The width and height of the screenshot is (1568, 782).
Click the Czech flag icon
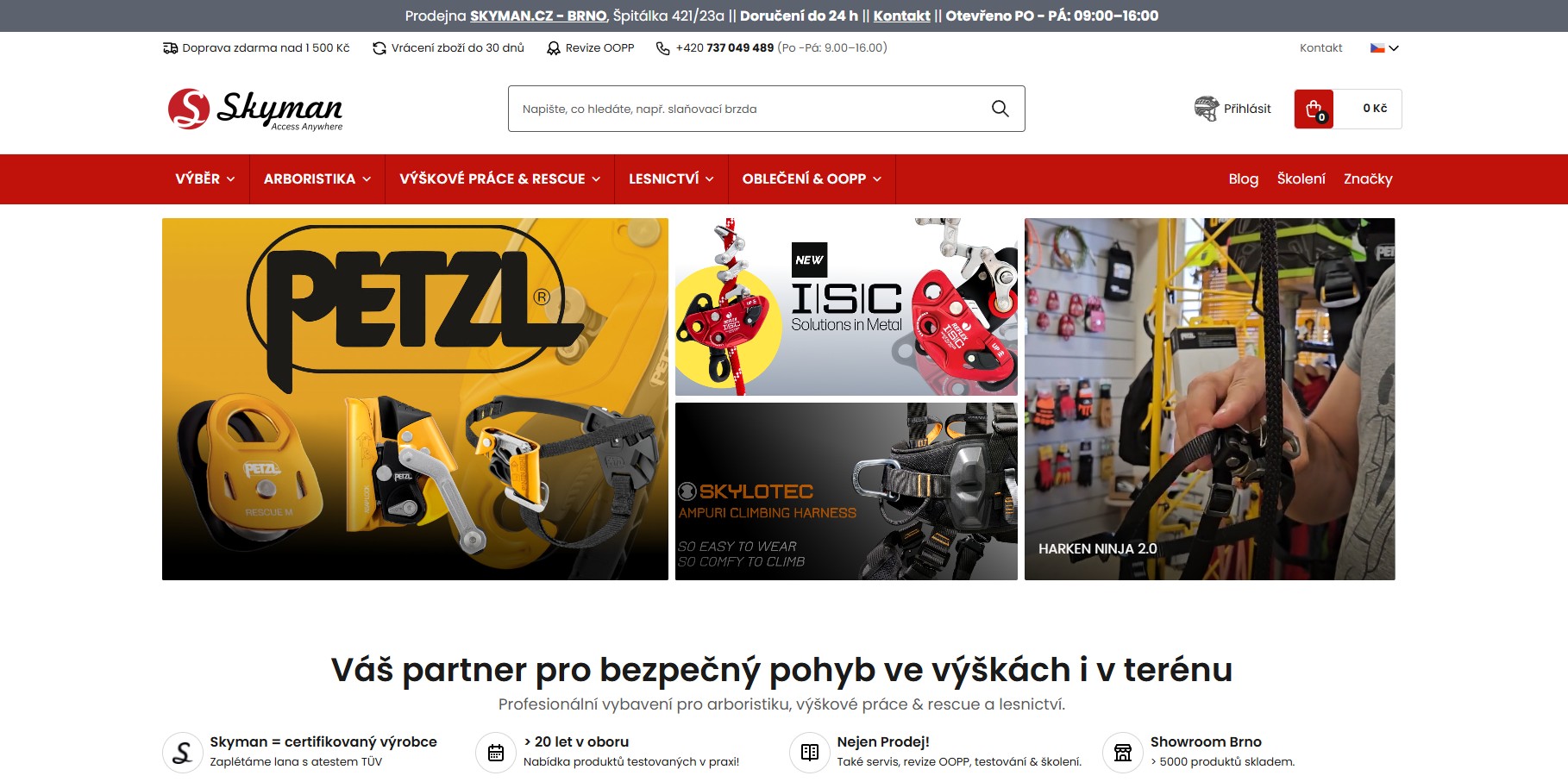click(1377, 48)
